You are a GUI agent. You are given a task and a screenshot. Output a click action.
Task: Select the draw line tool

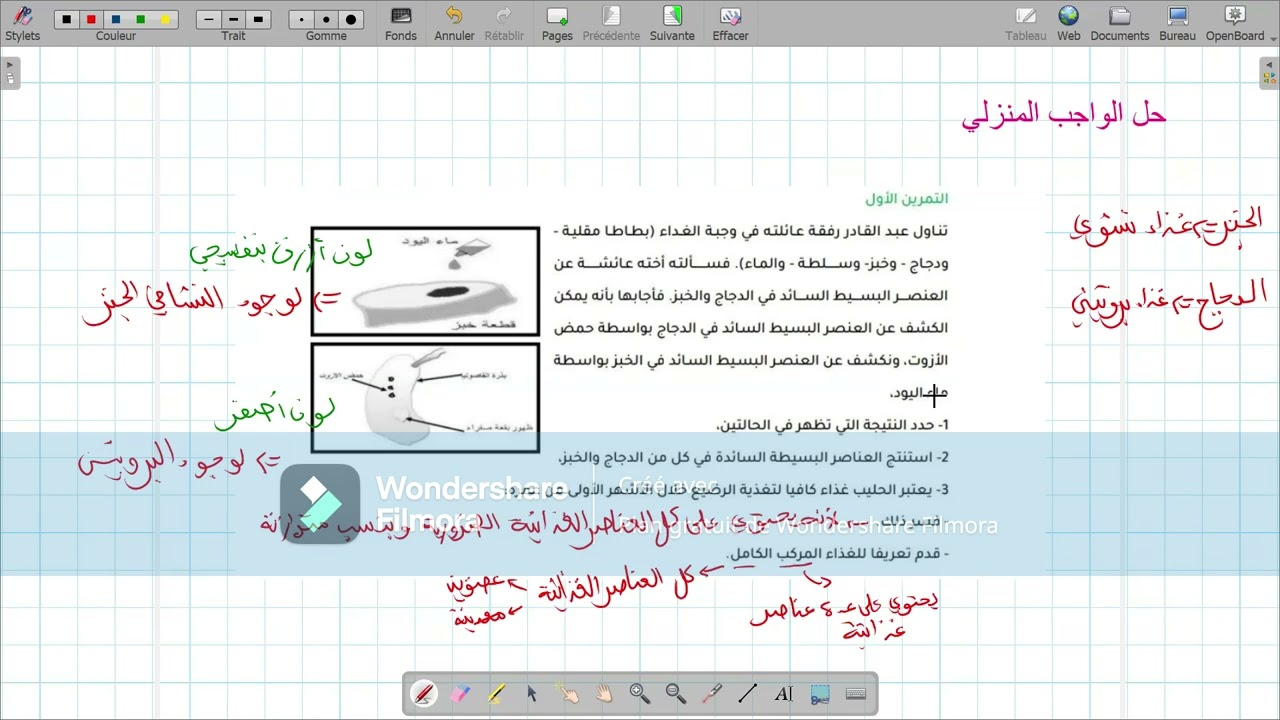tap(748, 693)
